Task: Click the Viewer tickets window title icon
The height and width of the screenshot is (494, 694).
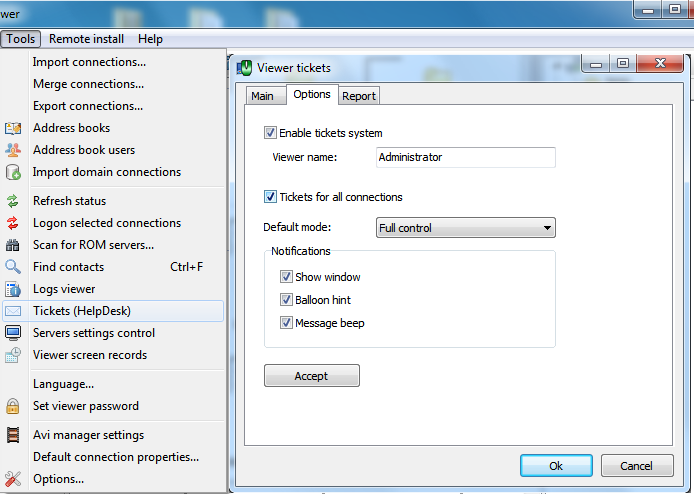Action: tap(244, 68)
